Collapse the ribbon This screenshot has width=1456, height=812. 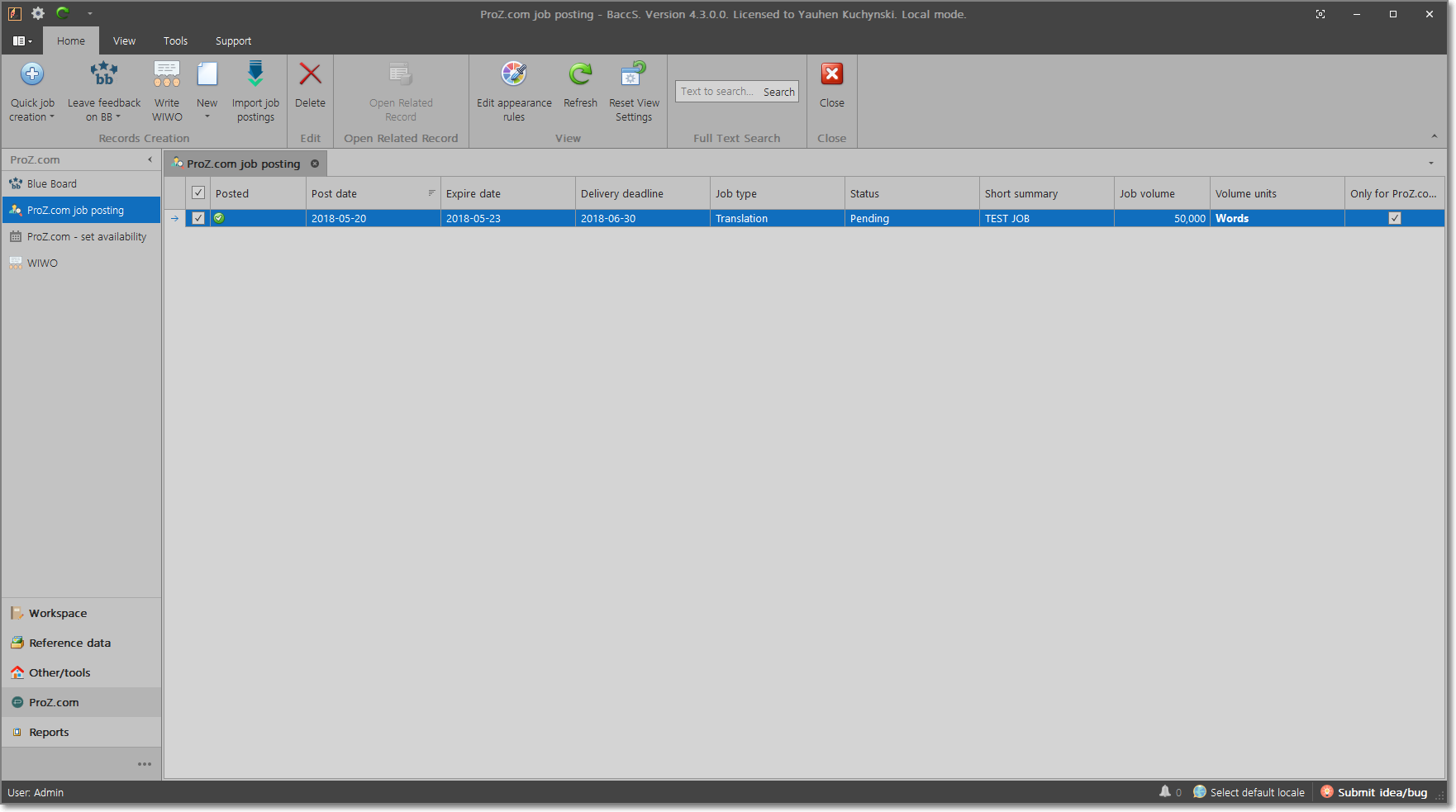(1434, 136)
